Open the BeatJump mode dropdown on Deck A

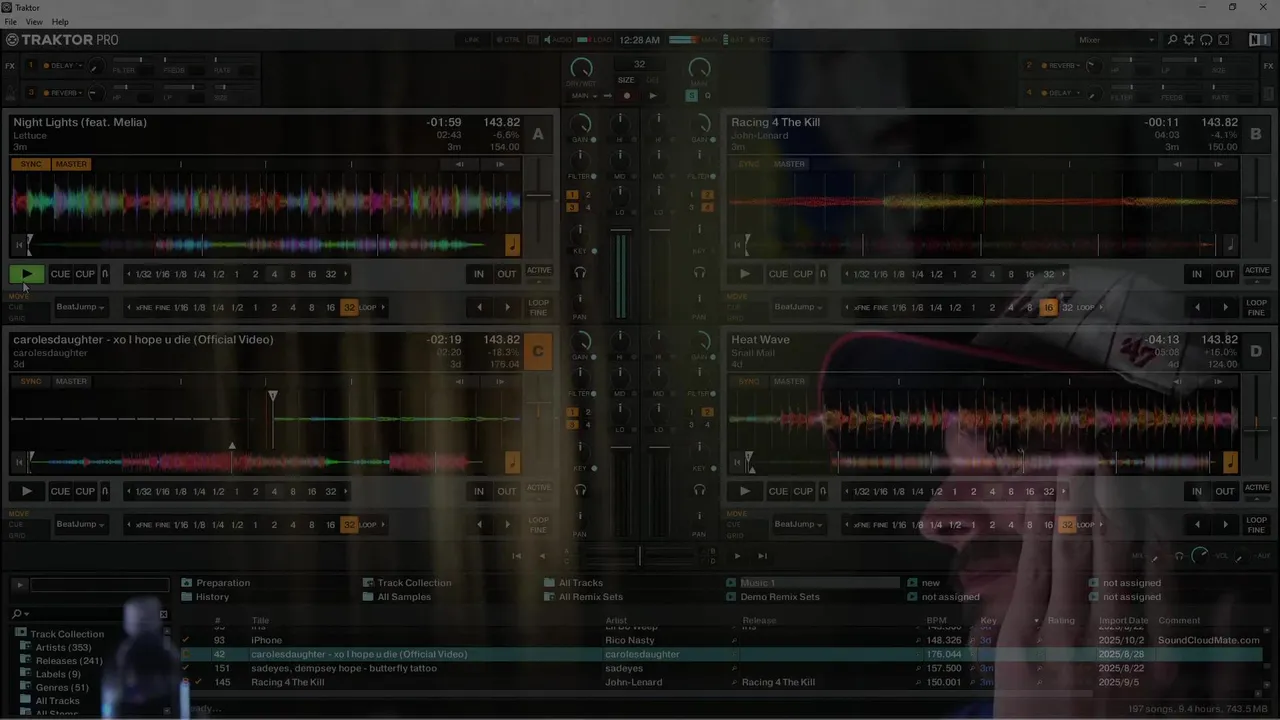[81, 307]
